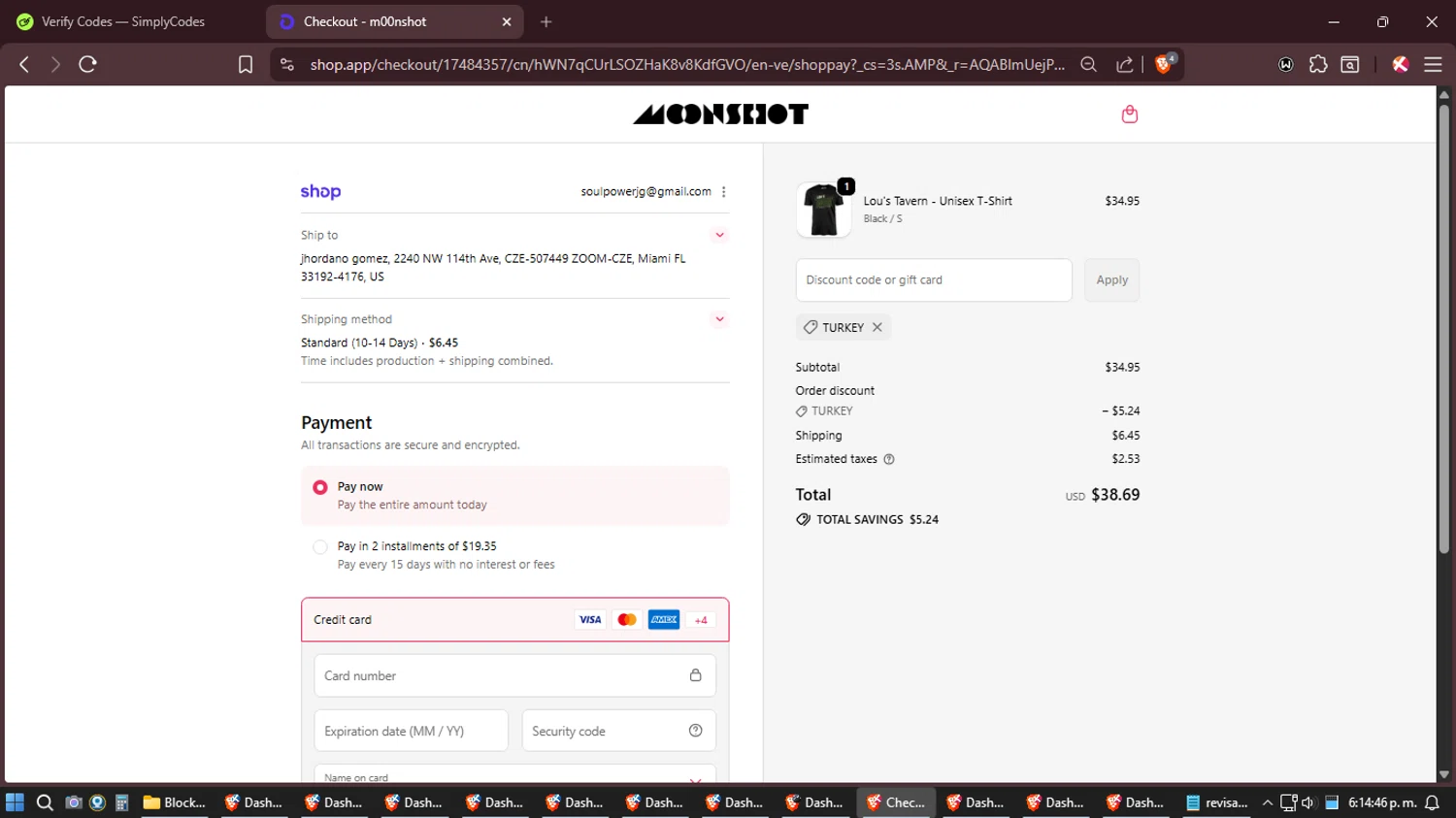Image resolution: width=1456 pixels, height=818 pixels.
Task: Focus the Expiration date field
Action: coord(411,731)
